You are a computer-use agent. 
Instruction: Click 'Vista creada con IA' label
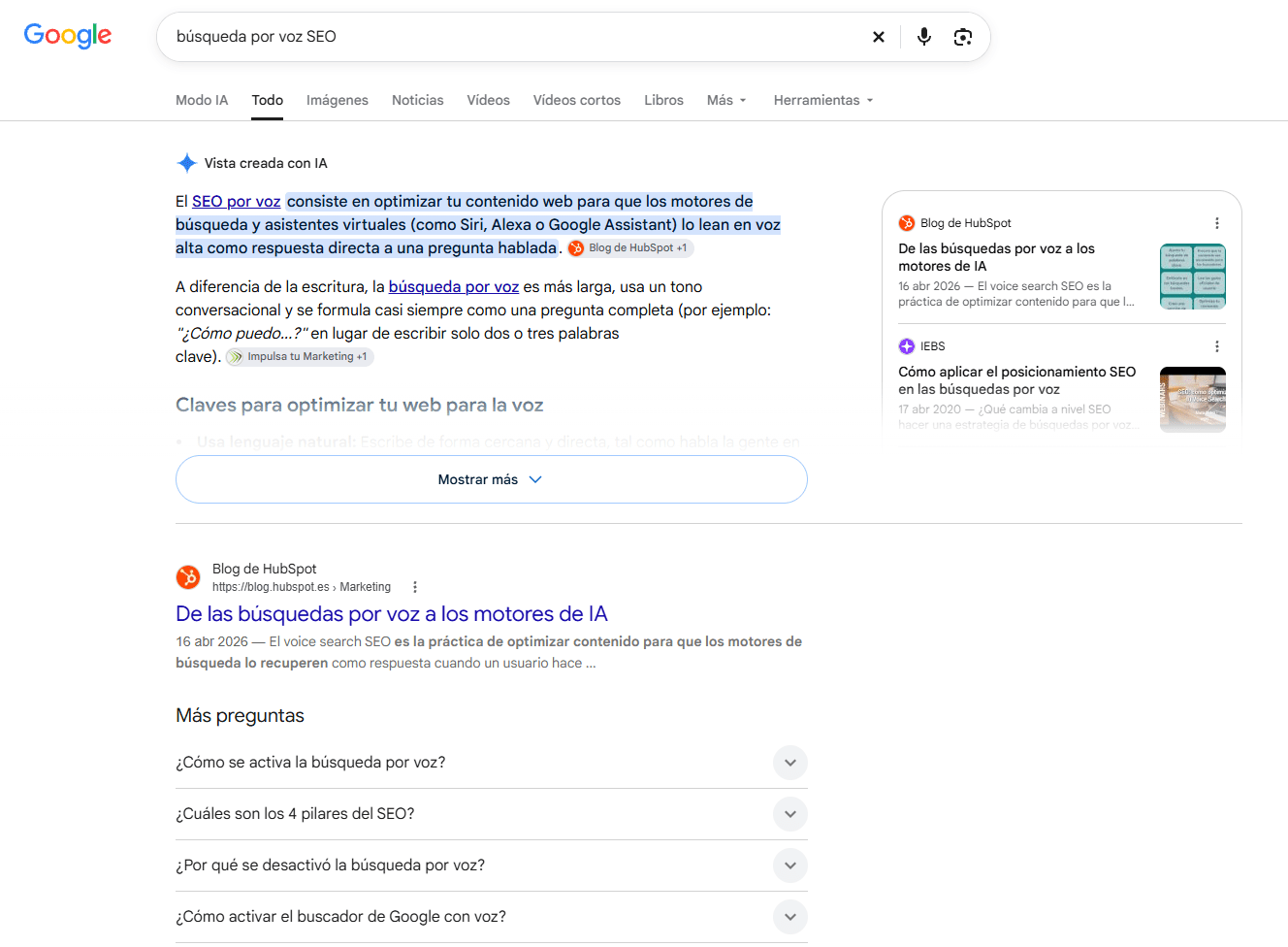click(266, 163)
